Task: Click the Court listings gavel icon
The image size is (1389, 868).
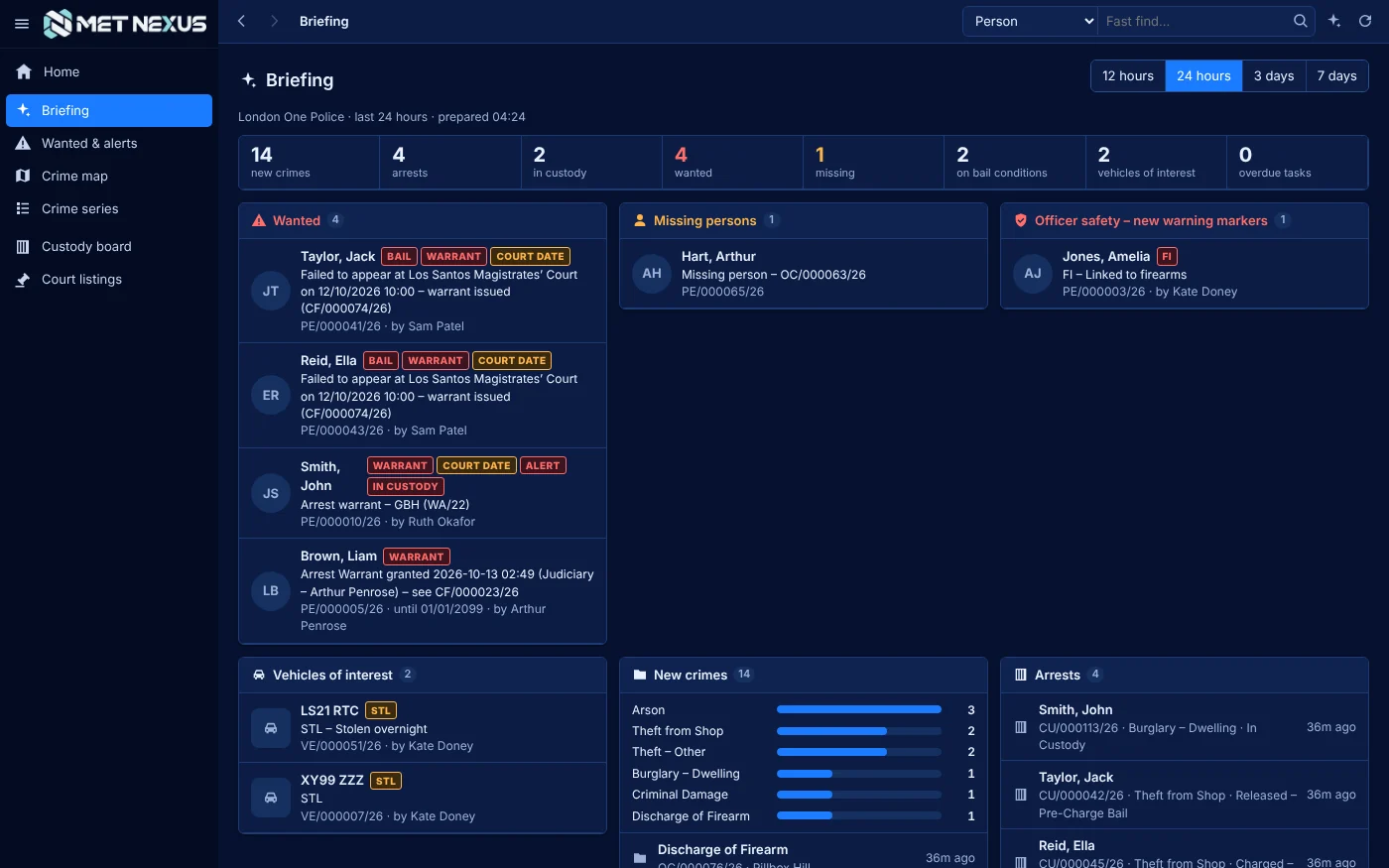Action: tap(23, 279)
